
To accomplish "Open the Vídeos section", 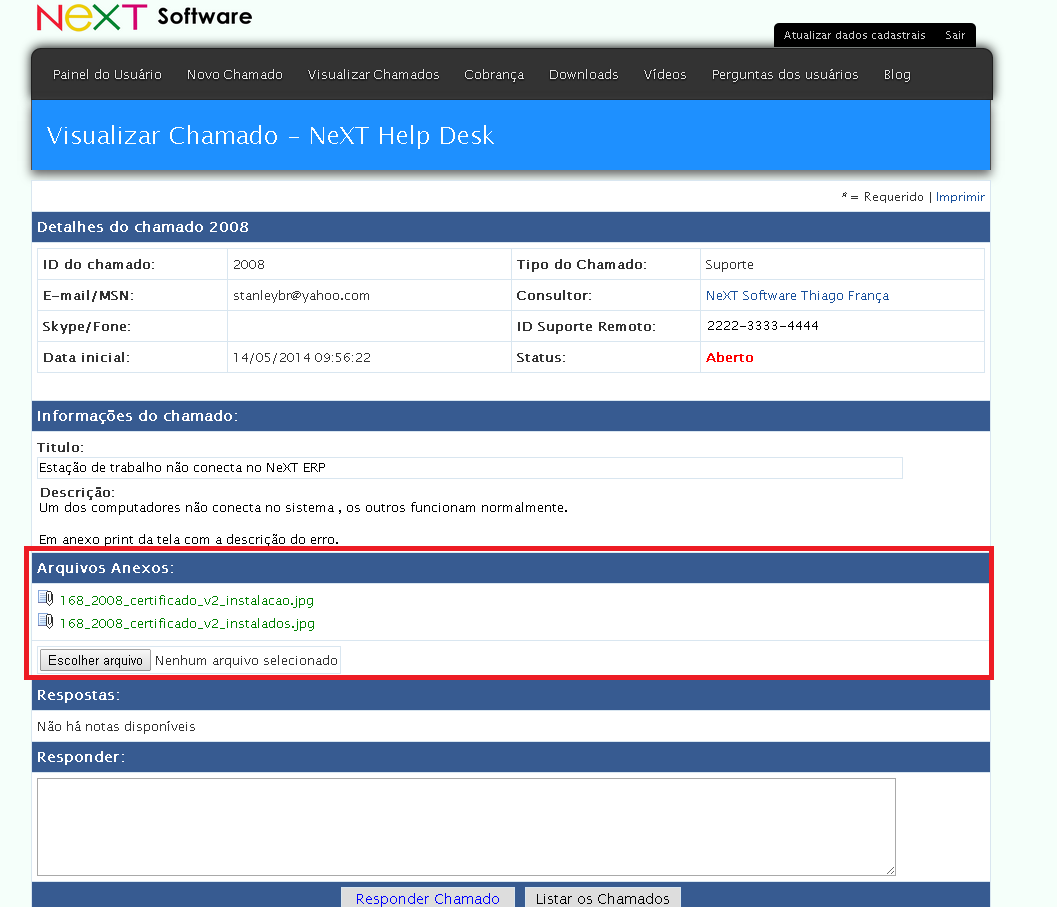I will click(664, 74).
